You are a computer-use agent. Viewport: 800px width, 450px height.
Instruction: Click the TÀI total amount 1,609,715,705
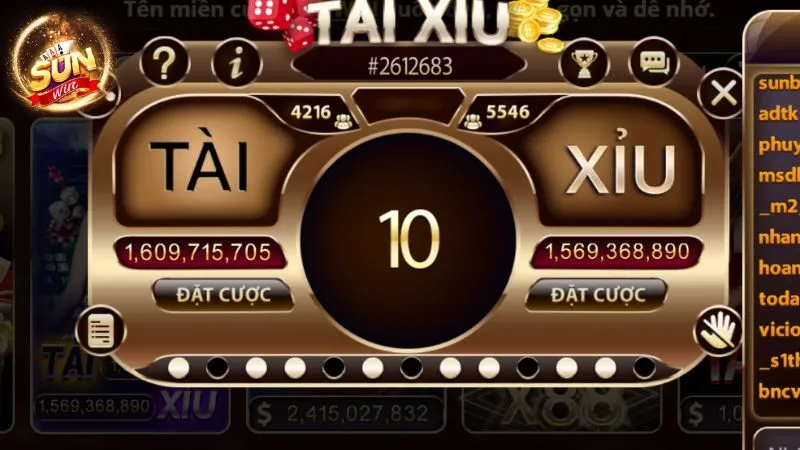click(x=198, y=253)
